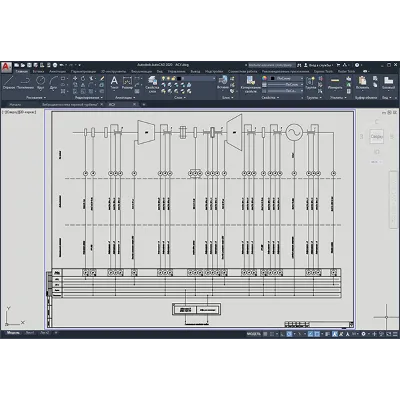The image size is (400, 400).
Task: Select the Line (Отрезок) drawing tool
Action: [9, 83]
